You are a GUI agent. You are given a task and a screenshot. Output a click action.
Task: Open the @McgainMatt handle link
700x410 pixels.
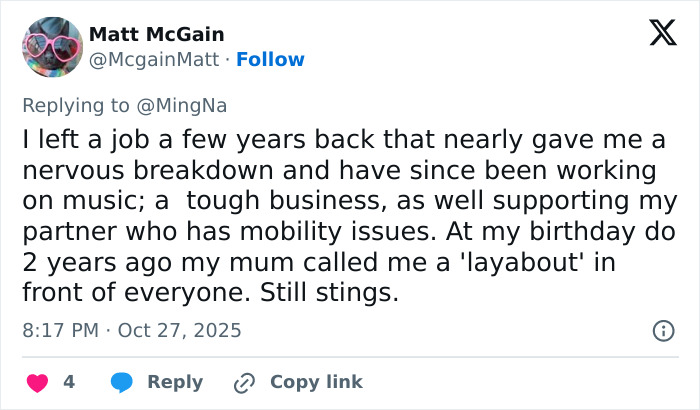point(154,60)
